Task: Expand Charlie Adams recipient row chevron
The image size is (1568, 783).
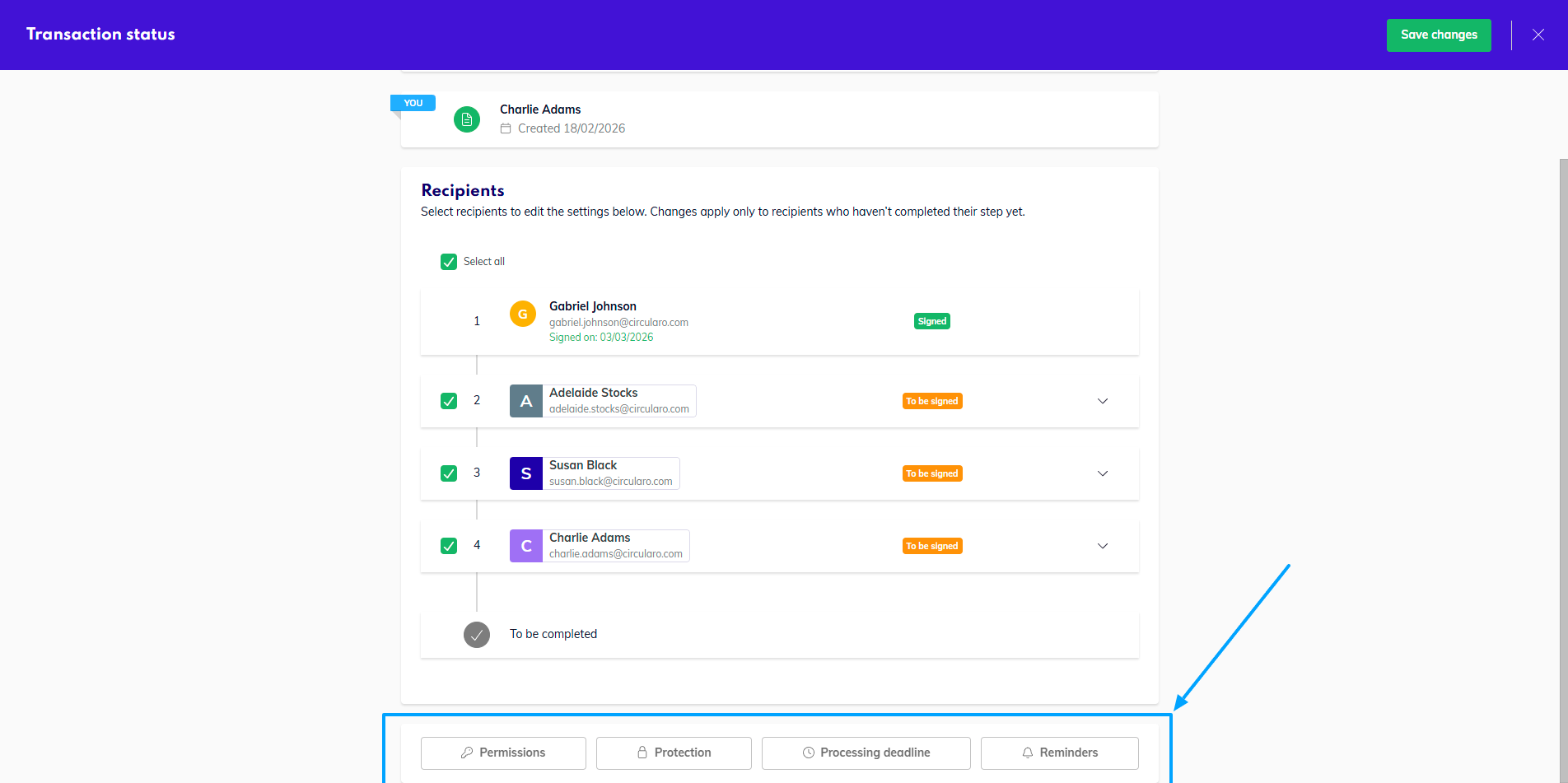Action: point(1103,546)
